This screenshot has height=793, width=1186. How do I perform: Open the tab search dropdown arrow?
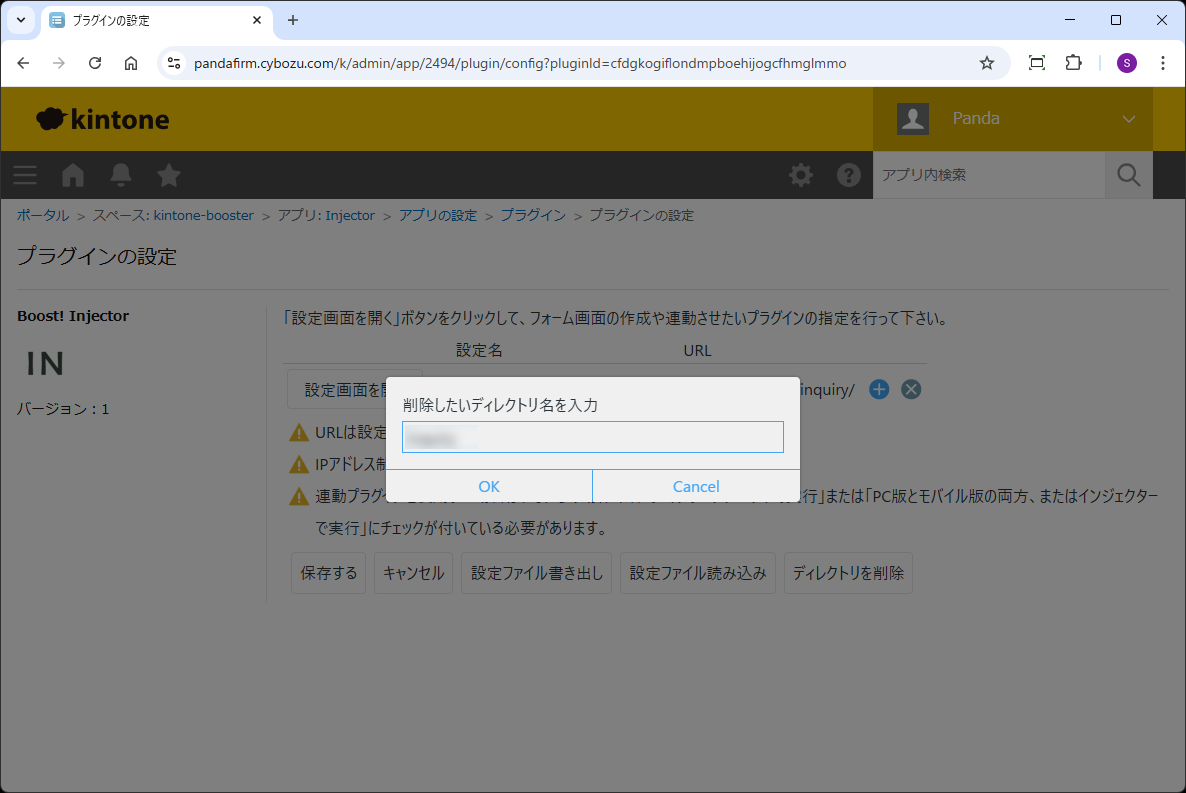20,20
